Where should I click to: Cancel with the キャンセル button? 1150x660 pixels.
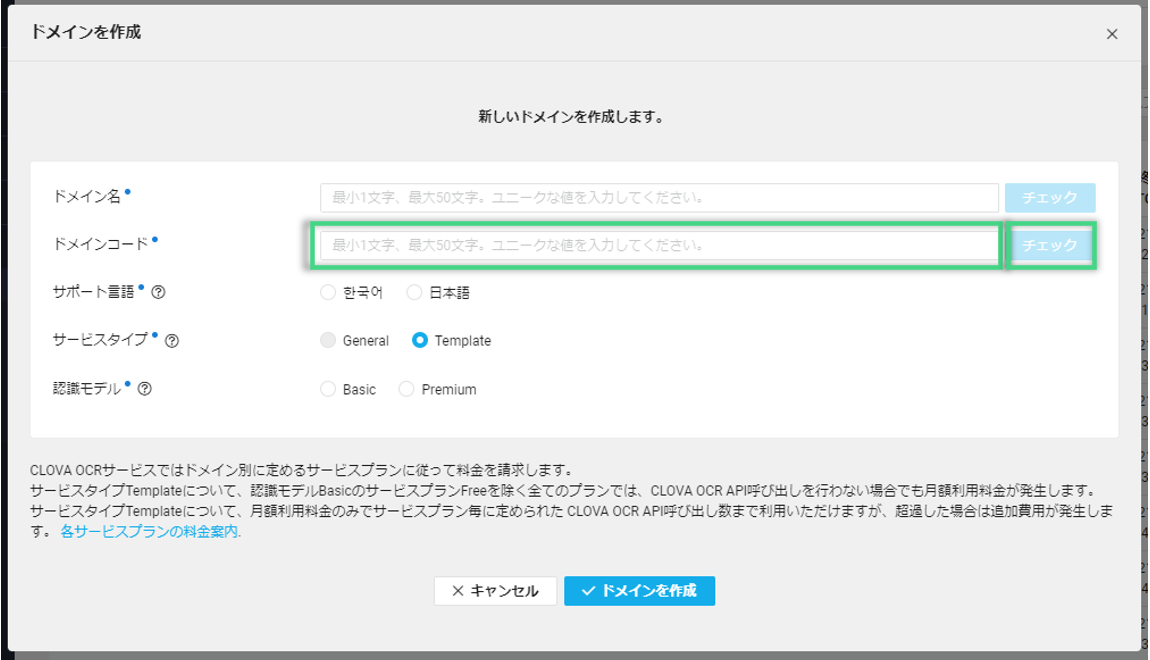495,591
